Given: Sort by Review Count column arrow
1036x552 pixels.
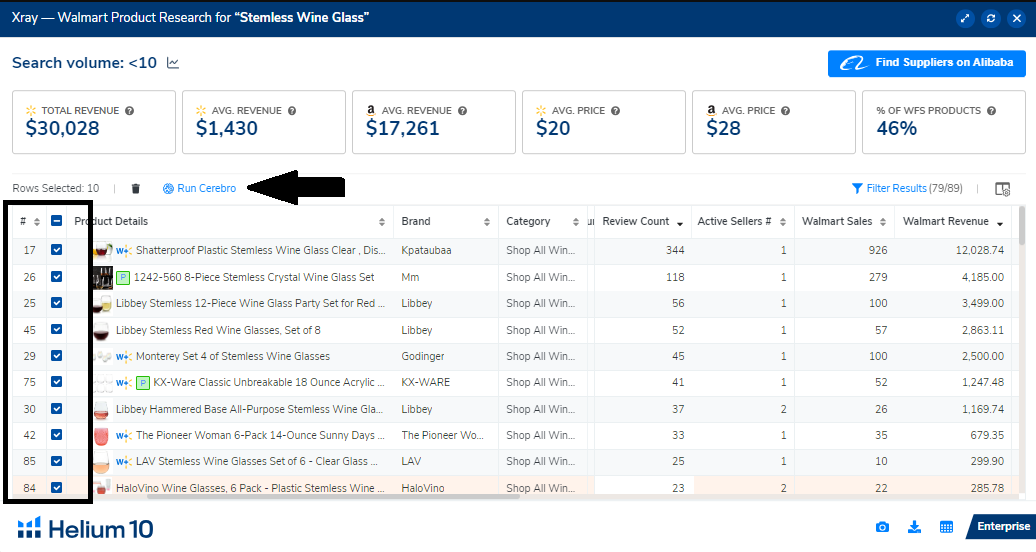Looking at the screenshot, I should click(680, 223).
